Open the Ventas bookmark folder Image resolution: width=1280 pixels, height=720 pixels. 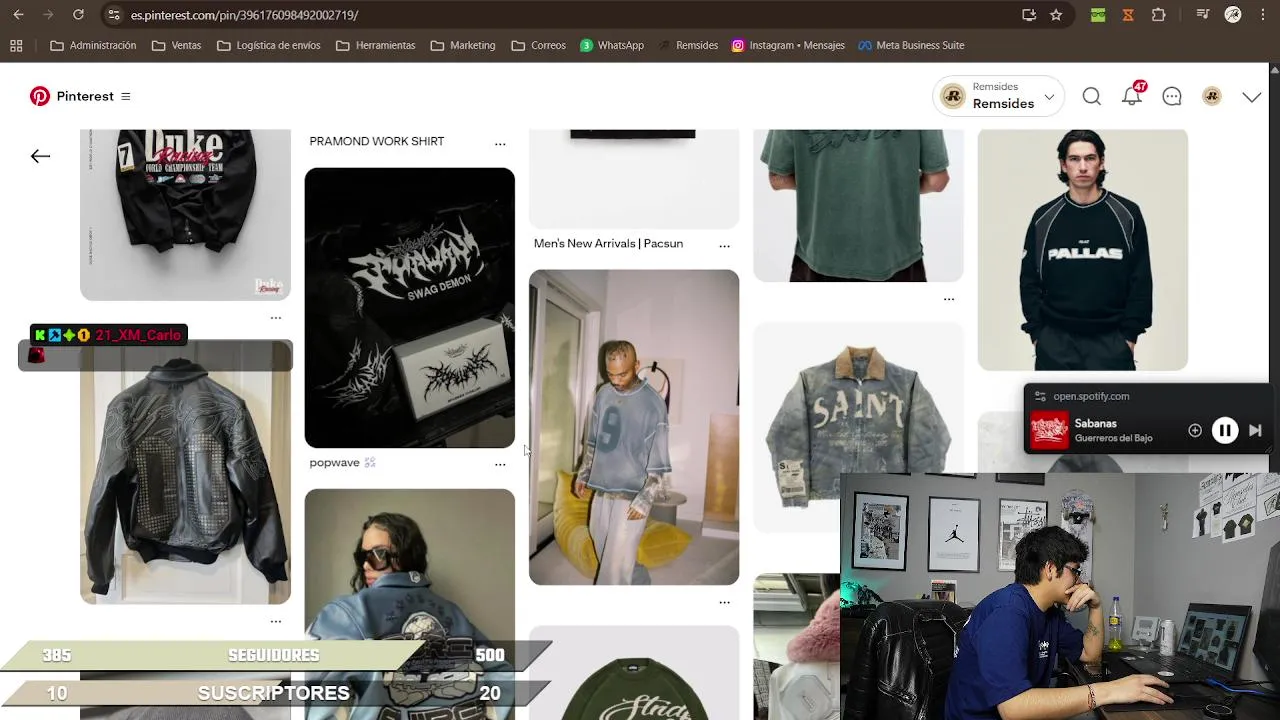tap(176, 45)
